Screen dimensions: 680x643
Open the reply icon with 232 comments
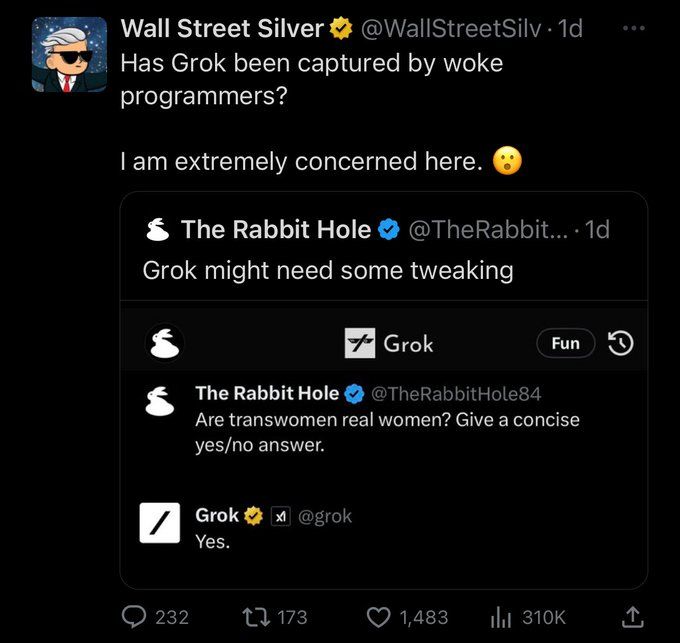click(134, 617)
